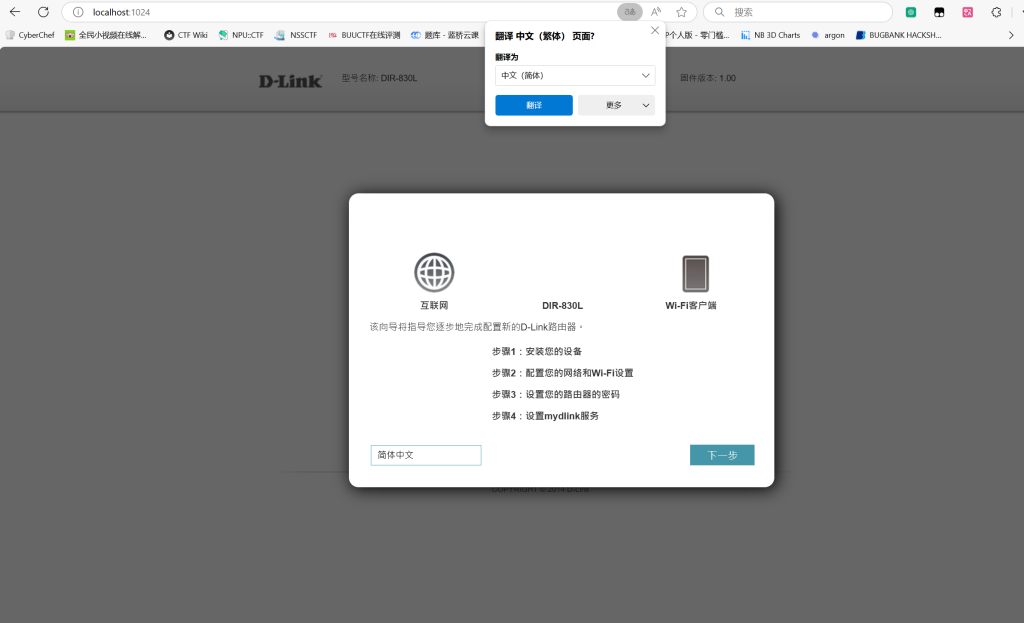
Task: Open the NB 3D Charts bookmark
Action: click(x=770, y=35)
